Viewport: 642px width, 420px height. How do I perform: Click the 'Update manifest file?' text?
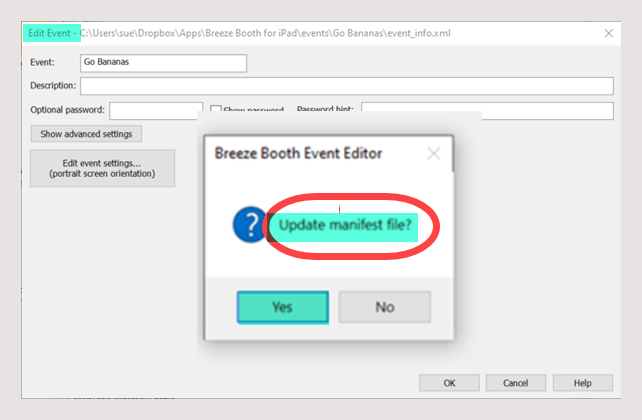(345, 225)
